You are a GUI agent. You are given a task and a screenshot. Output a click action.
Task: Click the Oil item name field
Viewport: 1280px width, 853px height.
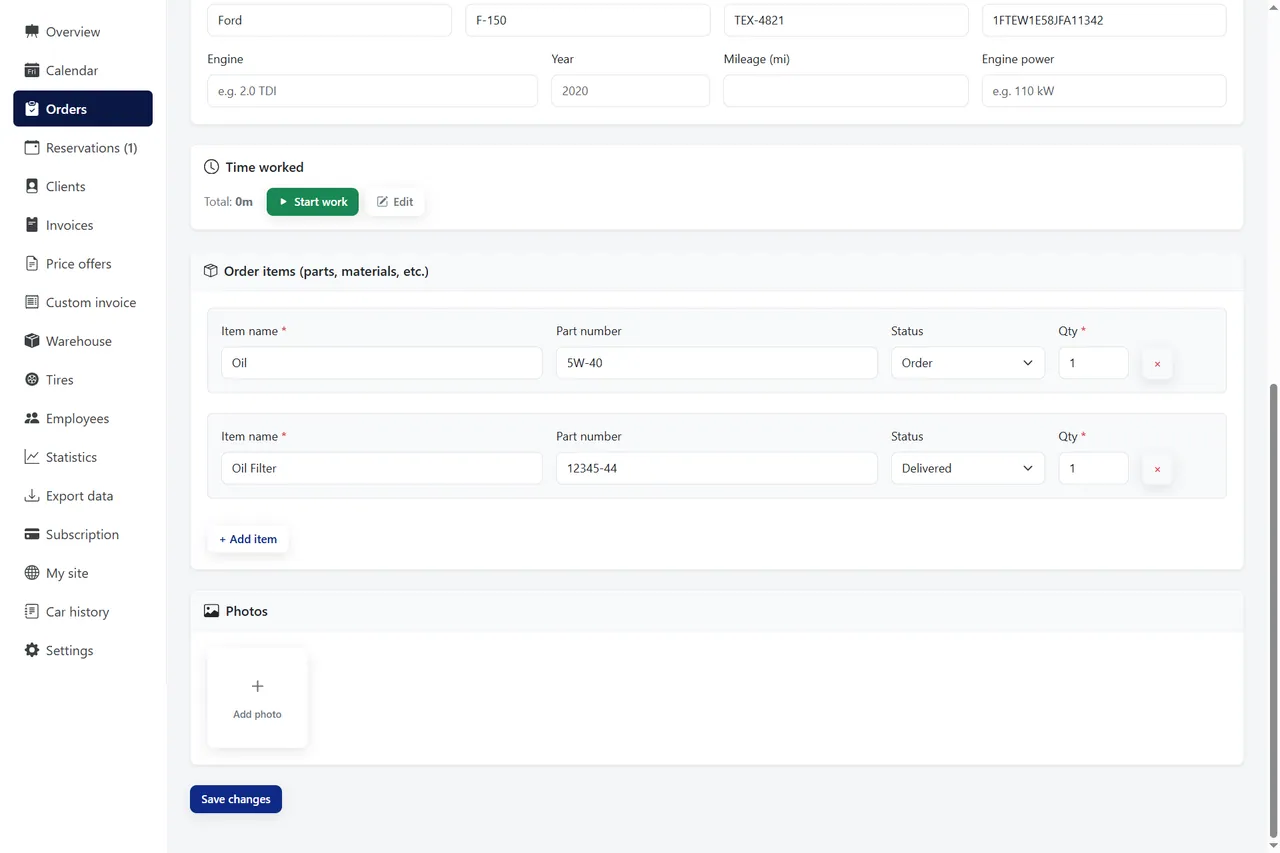382,363
